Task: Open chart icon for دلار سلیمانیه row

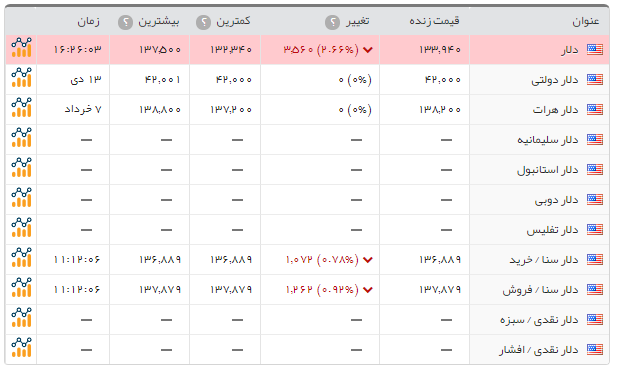Action: (21, 138)
